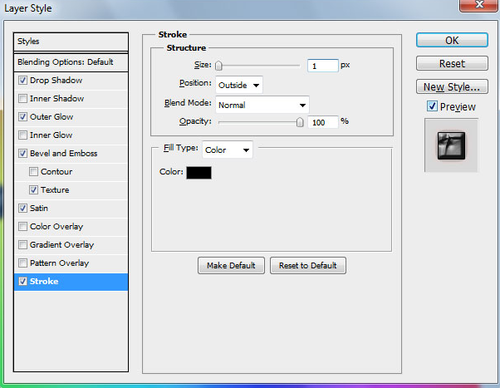
Task: Click the Make Default button
Action: click(231, 266)
